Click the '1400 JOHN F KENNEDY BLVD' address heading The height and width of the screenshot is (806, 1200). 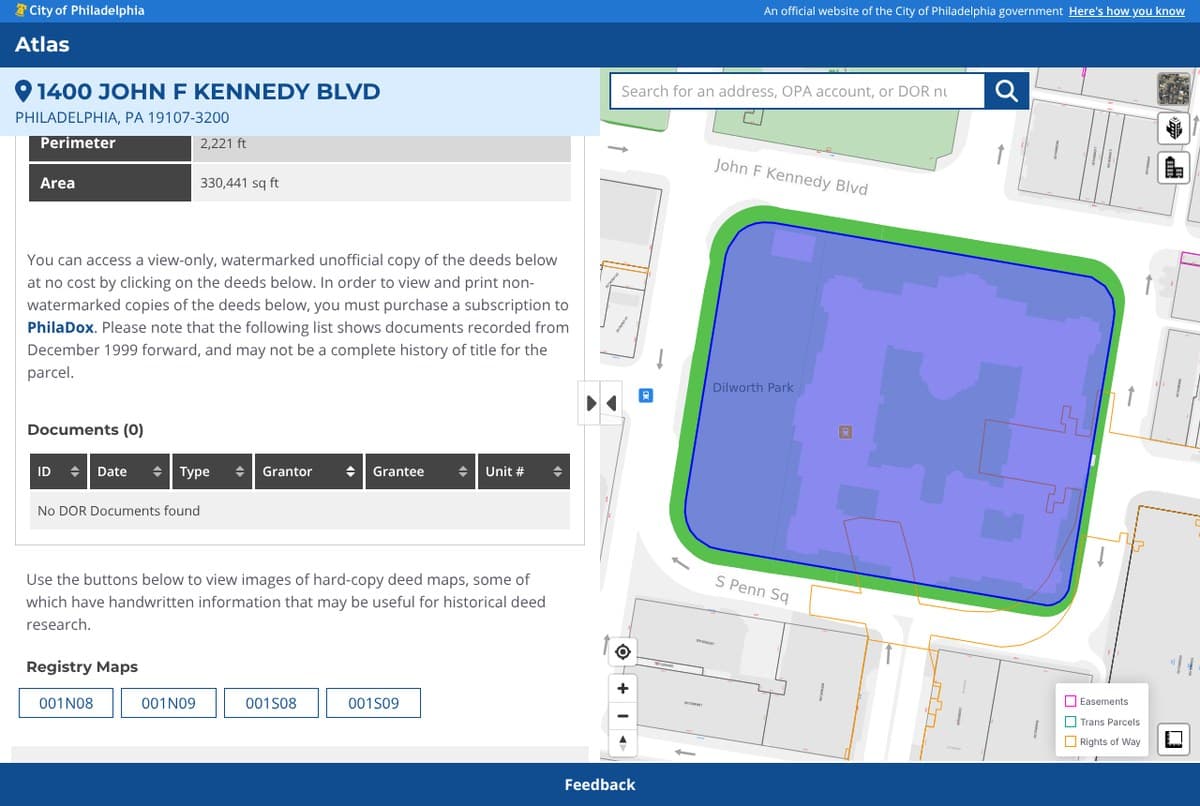point(209,92)
